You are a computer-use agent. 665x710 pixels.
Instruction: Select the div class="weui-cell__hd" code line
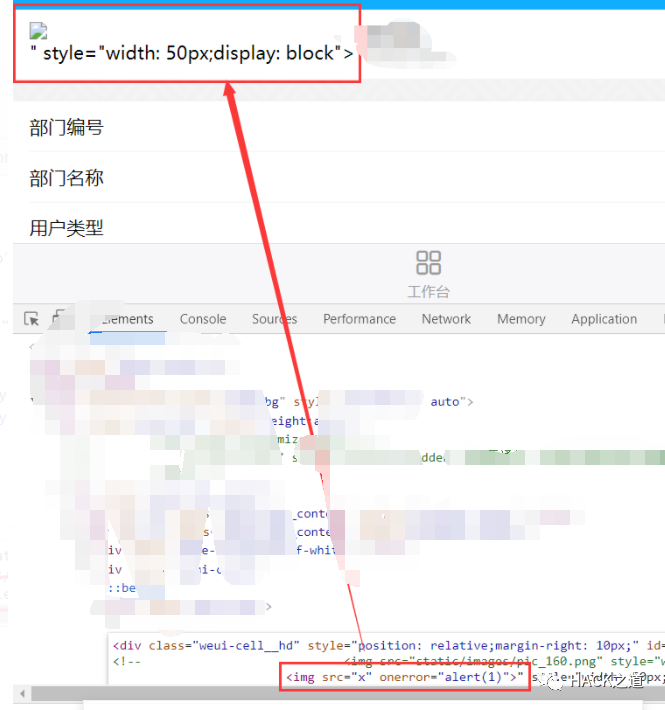coord(388,645)
